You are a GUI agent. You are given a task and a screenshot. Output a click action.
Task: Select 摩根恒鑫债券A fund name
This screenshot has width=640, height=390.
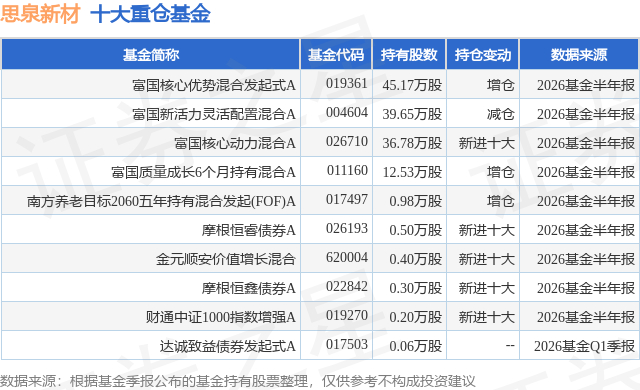tap(249, 288)
